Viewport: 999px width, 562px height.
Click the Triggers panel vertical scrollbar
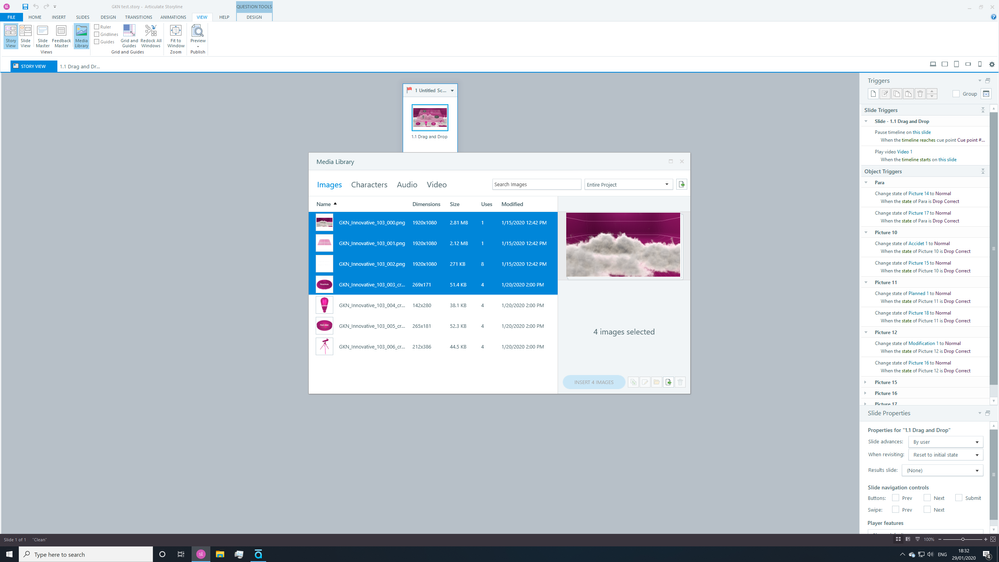[993, 249]
